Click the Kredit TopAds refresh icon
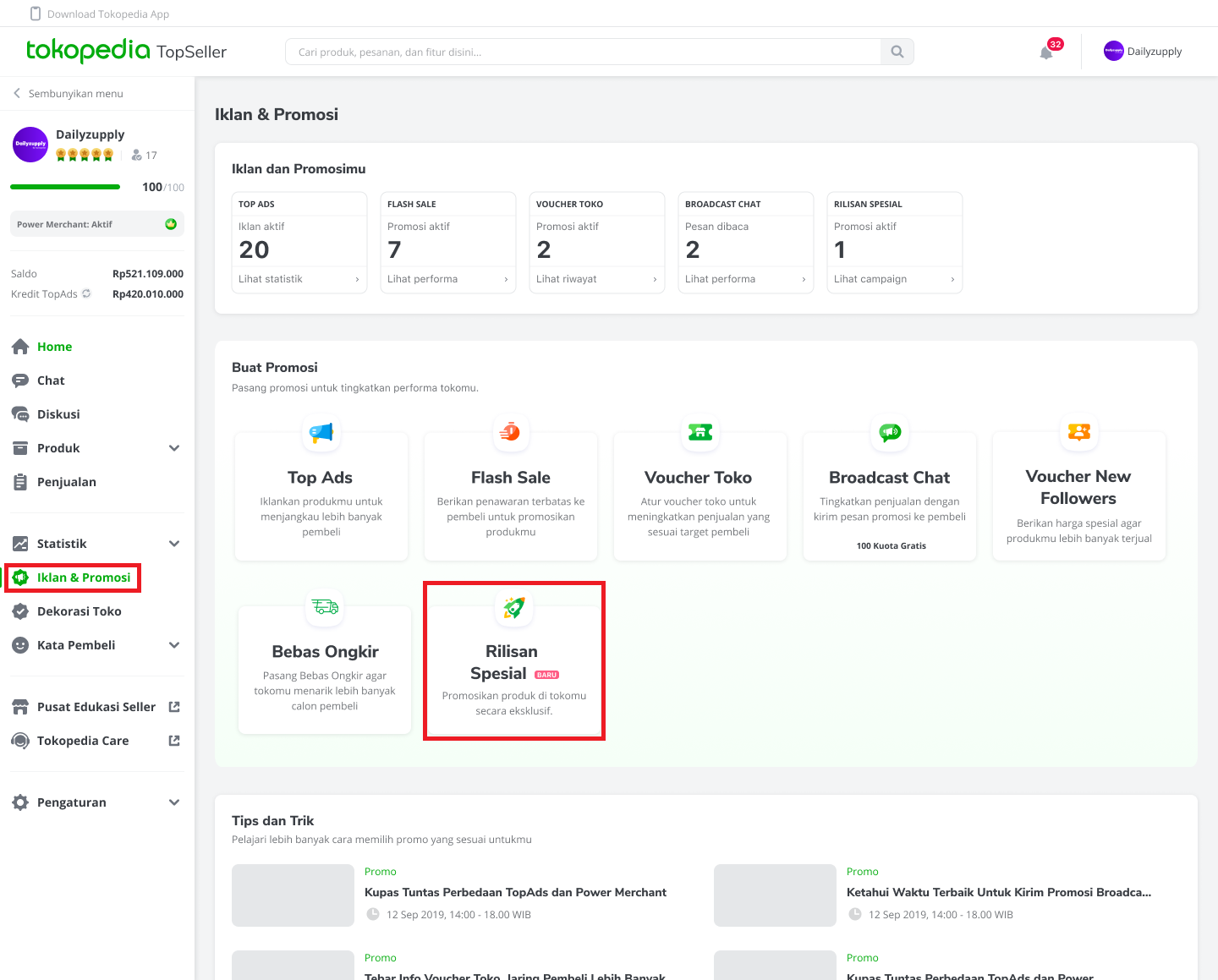Viewport: 1218px width, 980px height. 86,293
